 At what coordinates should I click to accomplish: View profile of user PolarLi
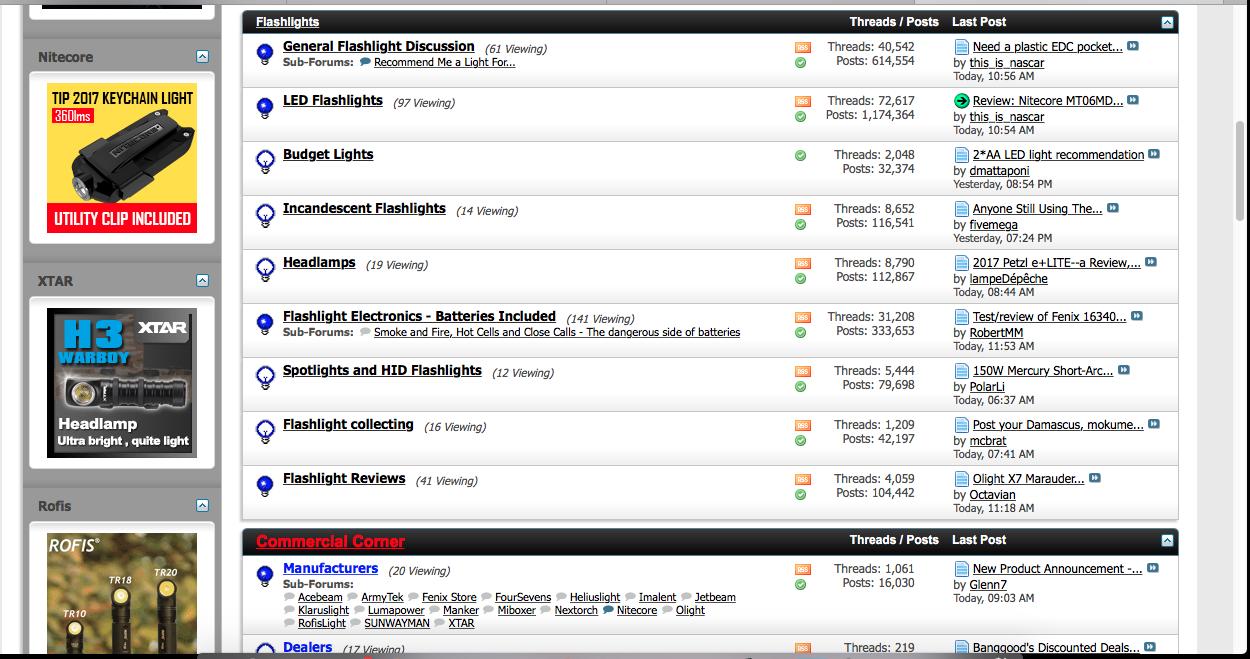point(987,387)
